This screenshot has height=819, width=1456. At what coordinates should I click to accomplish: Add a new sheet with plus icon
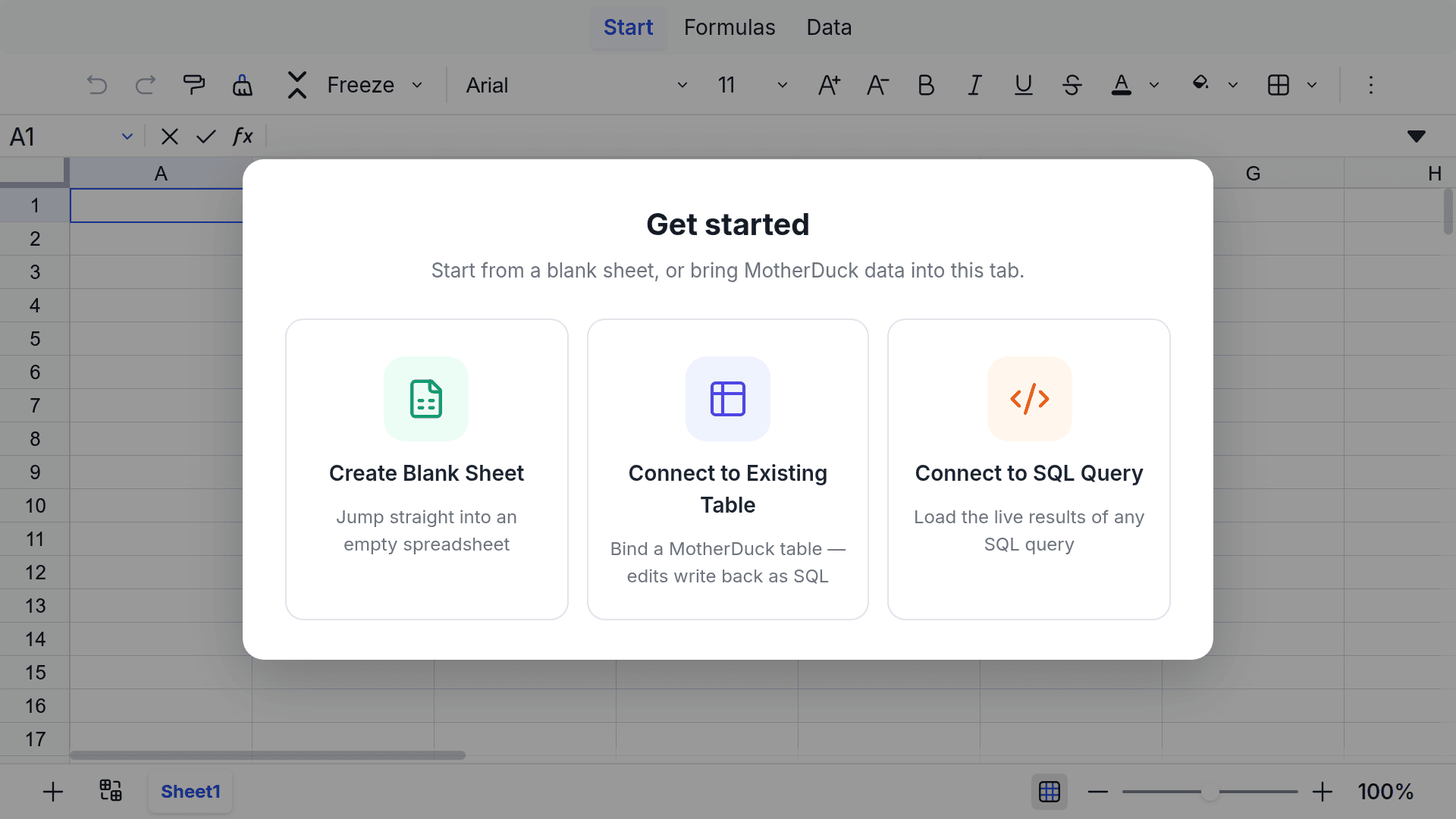(x=53, y=792)
